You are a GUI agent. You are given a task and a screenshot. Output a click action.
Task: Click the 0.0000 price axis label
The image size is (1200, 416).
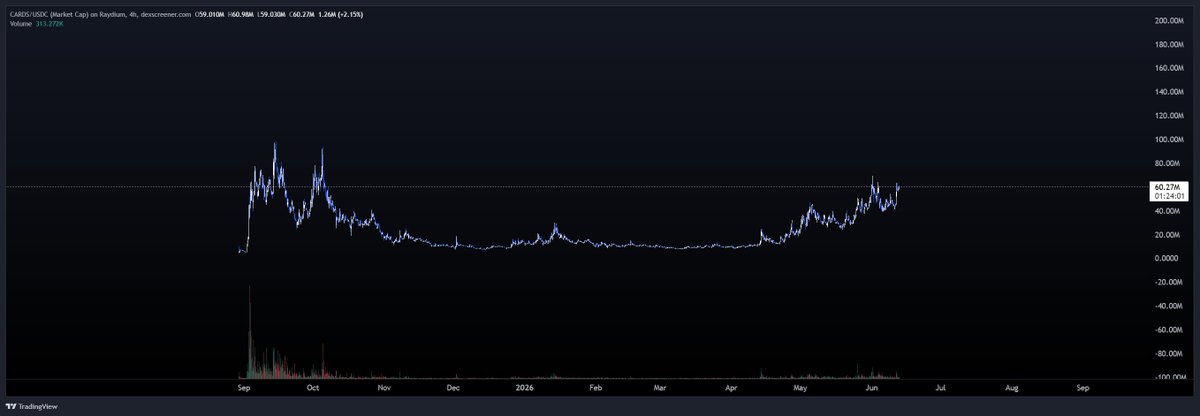tap(1167, 258)
